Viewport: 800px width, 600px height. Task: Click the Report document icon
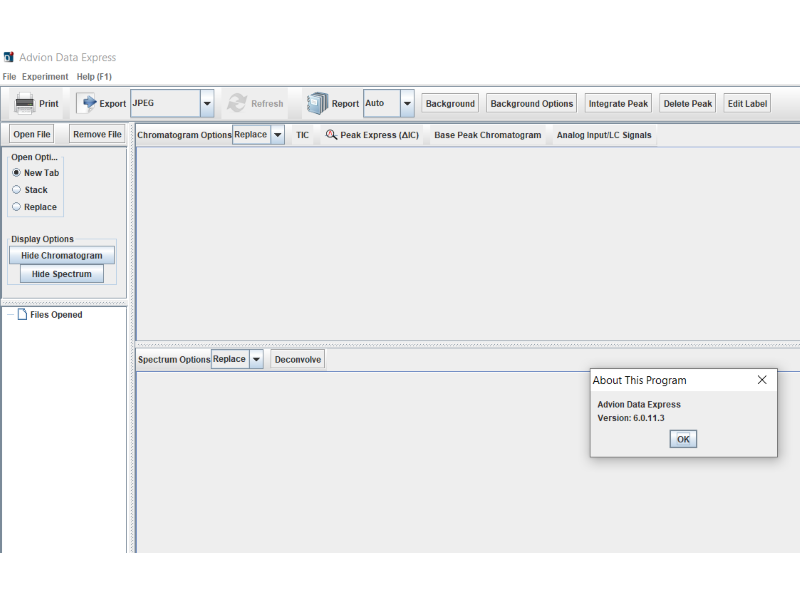[x=318, y=103]
